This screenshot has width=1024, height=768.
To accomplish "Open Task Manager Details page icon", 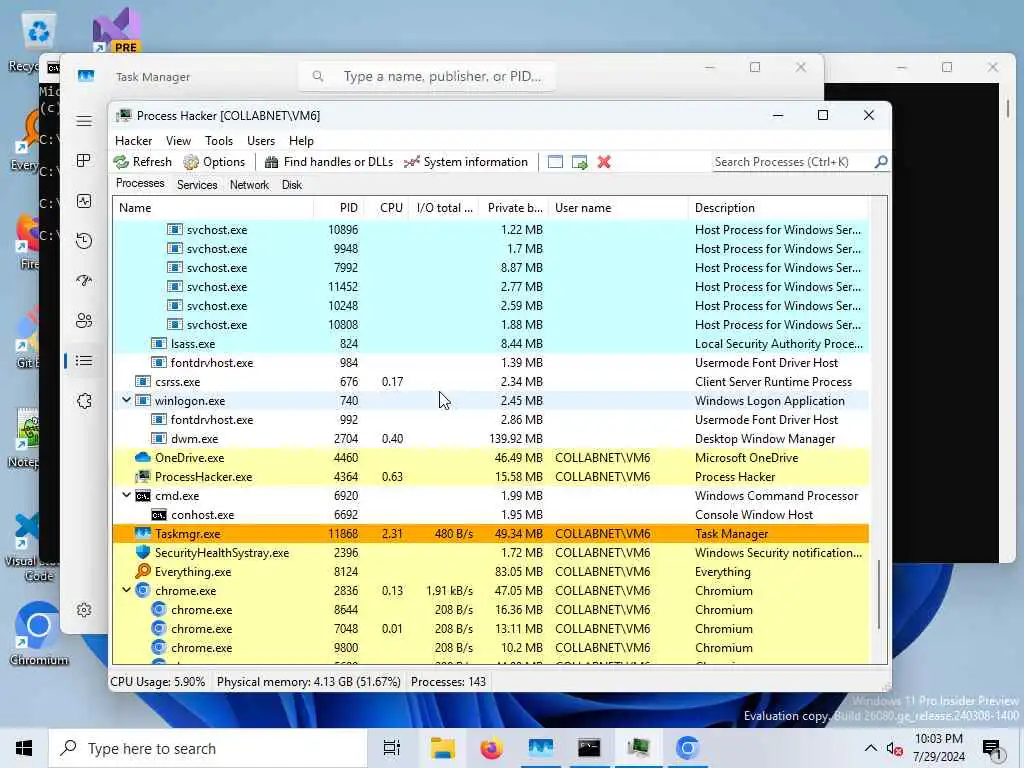I will coord(84,360).
